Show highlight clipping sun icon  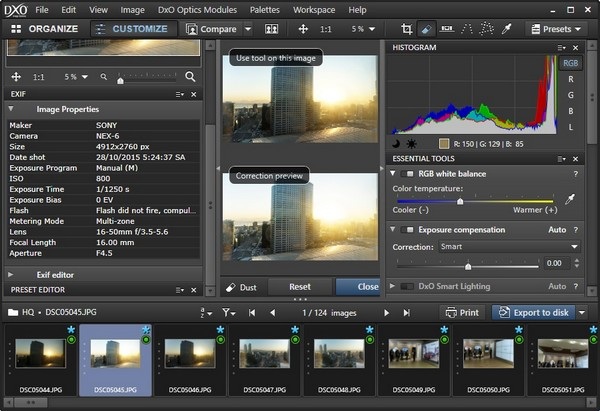(x=411, y=144)
